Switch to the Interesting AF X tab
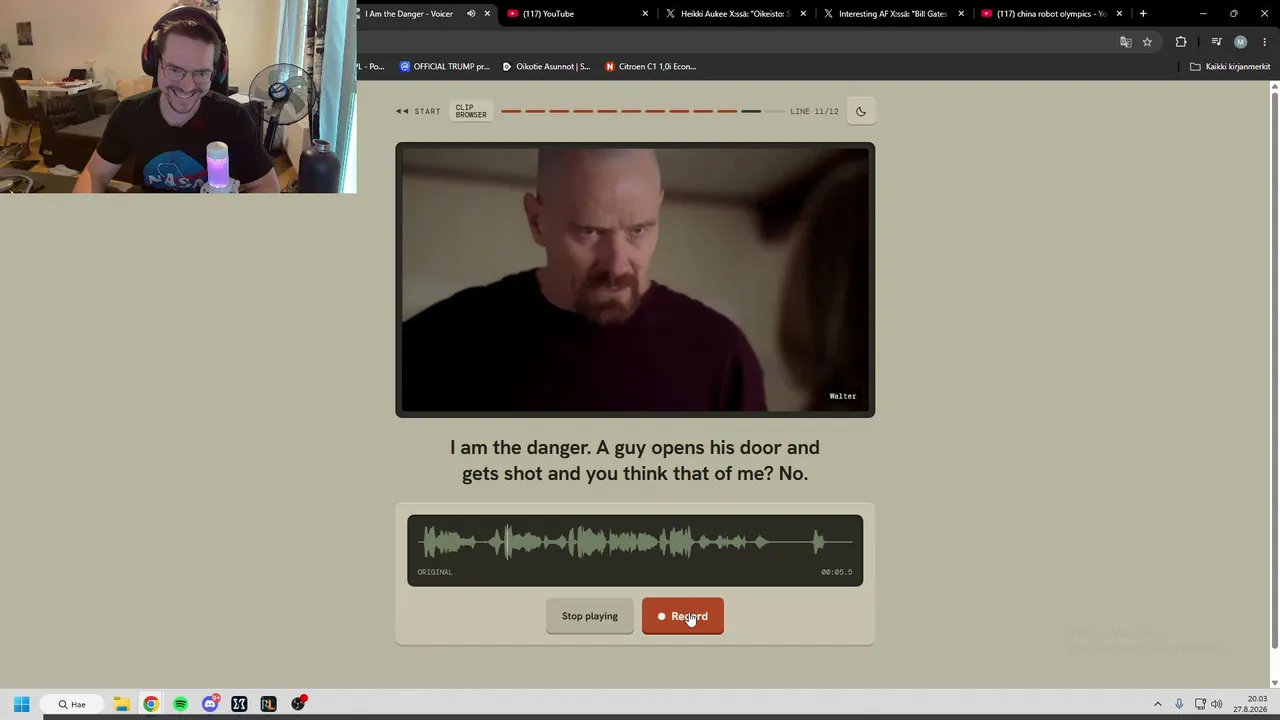This screenshot has width=1280, height=720. tap(892, 14)
